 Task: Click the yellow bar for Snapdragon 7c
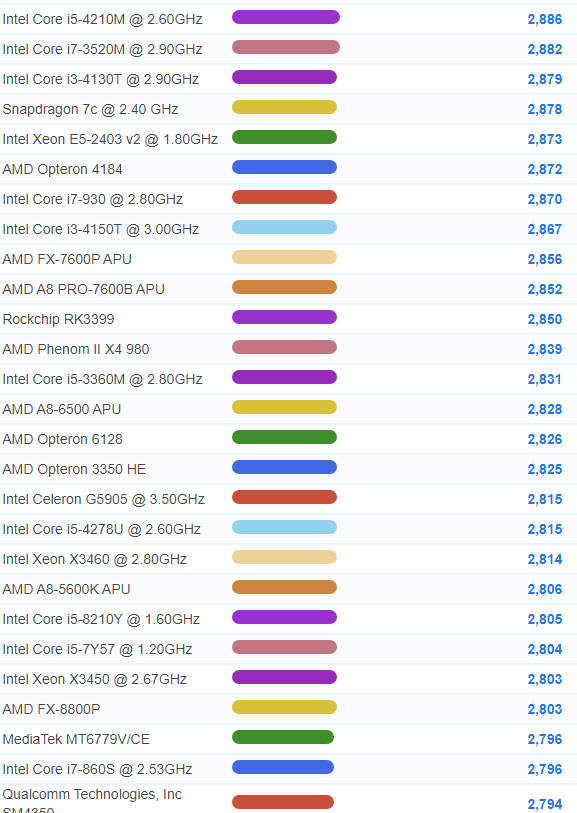(284, 107)
